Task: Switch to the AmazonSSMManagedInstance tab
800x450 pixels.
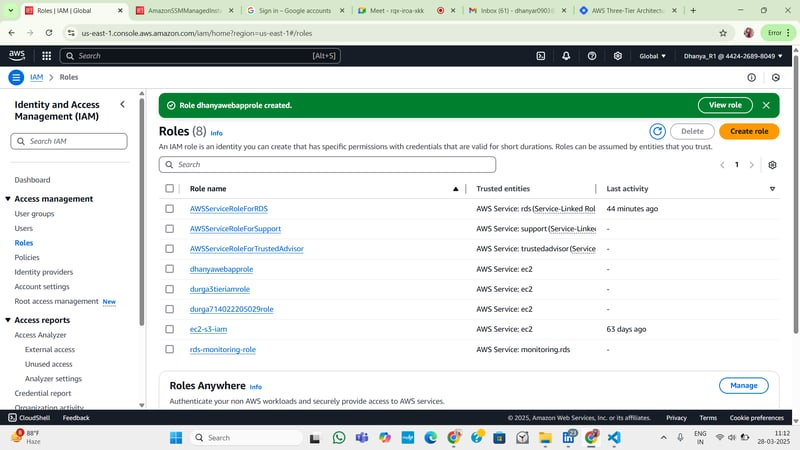Action: coord(184,10)
